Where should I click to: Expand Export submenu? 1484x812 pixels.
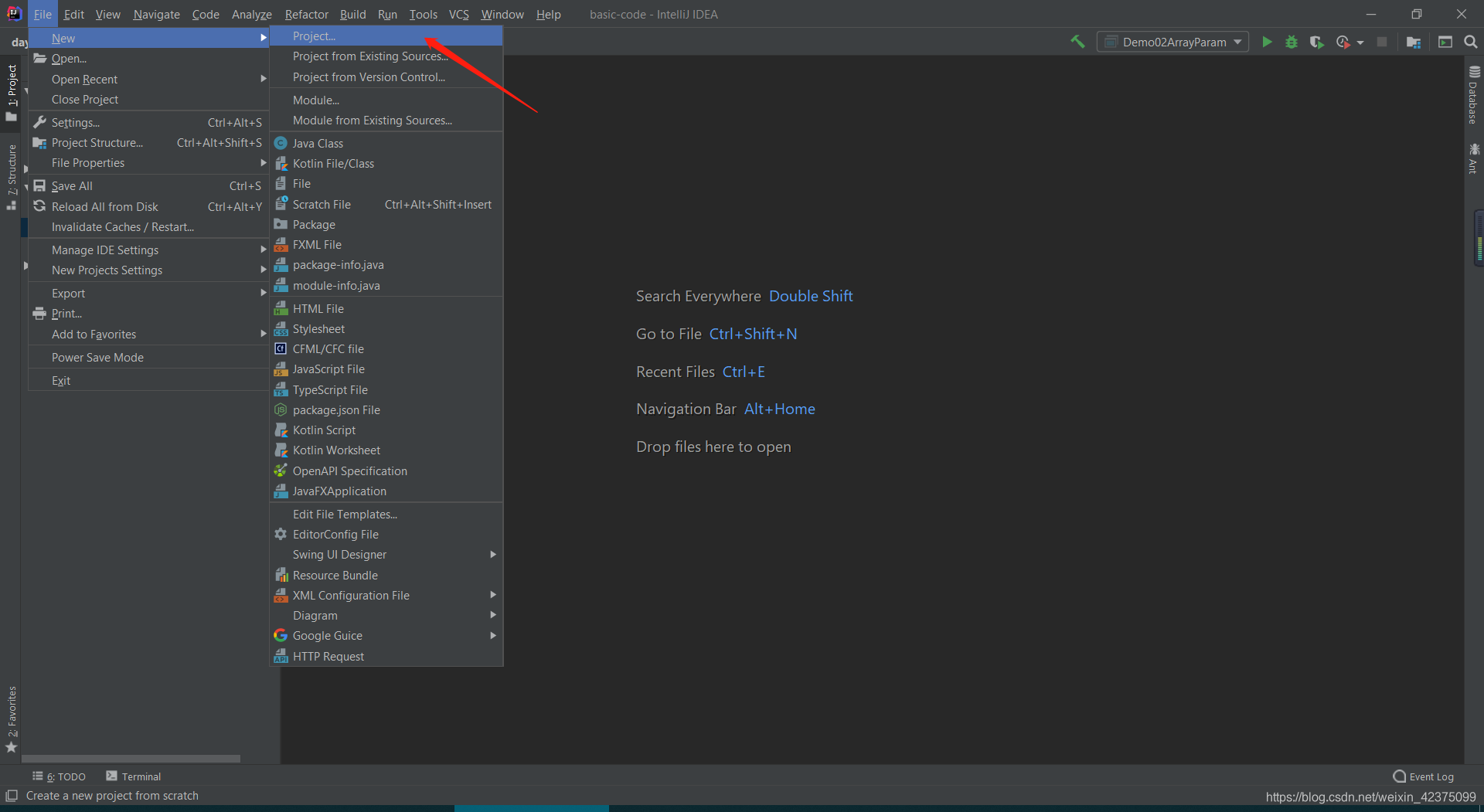pyautogui.click(x=148, y=294)
